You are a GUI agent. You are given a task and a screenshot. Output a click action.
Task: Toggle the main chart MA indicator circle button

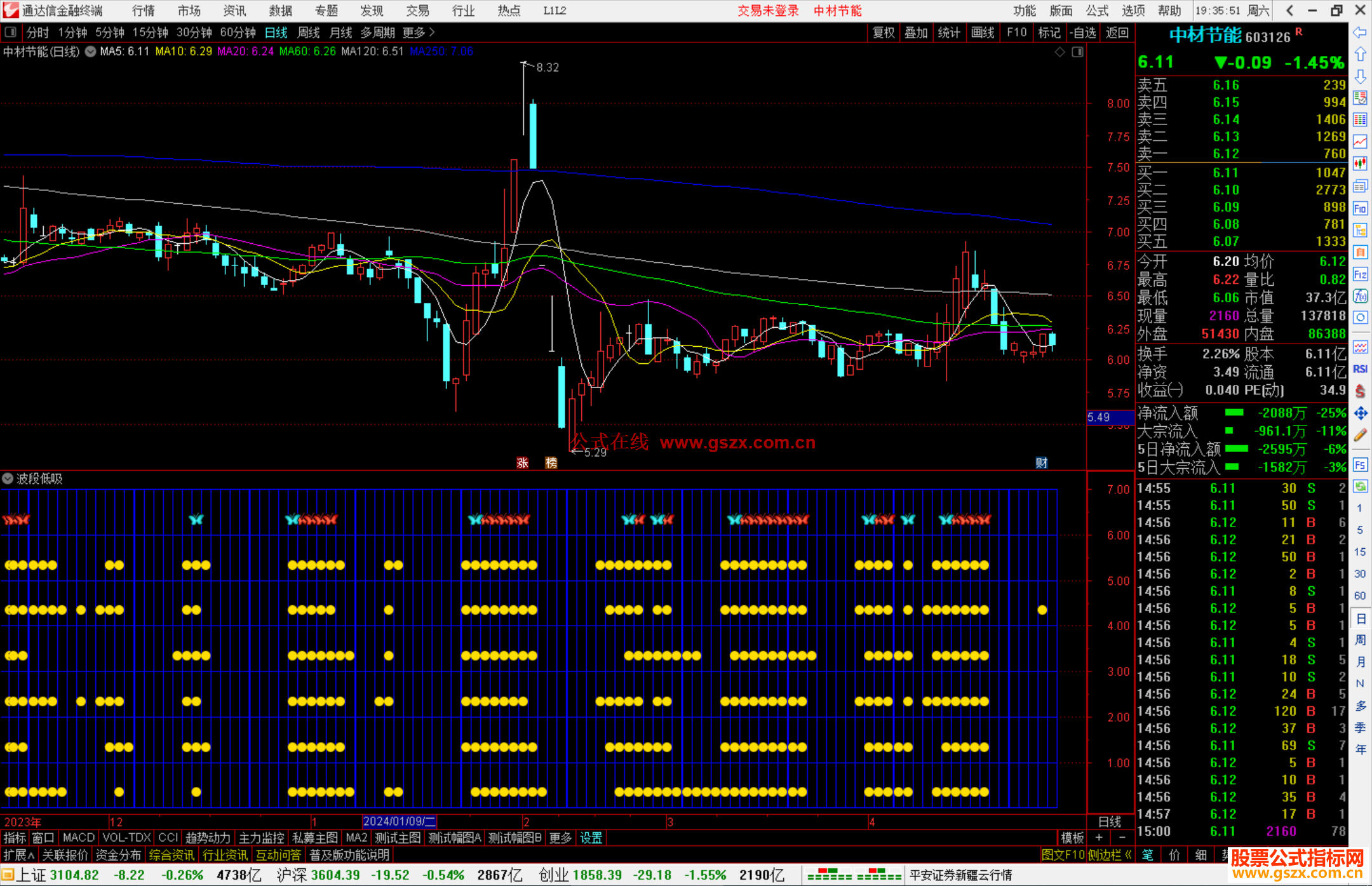[x=91, y=52]
